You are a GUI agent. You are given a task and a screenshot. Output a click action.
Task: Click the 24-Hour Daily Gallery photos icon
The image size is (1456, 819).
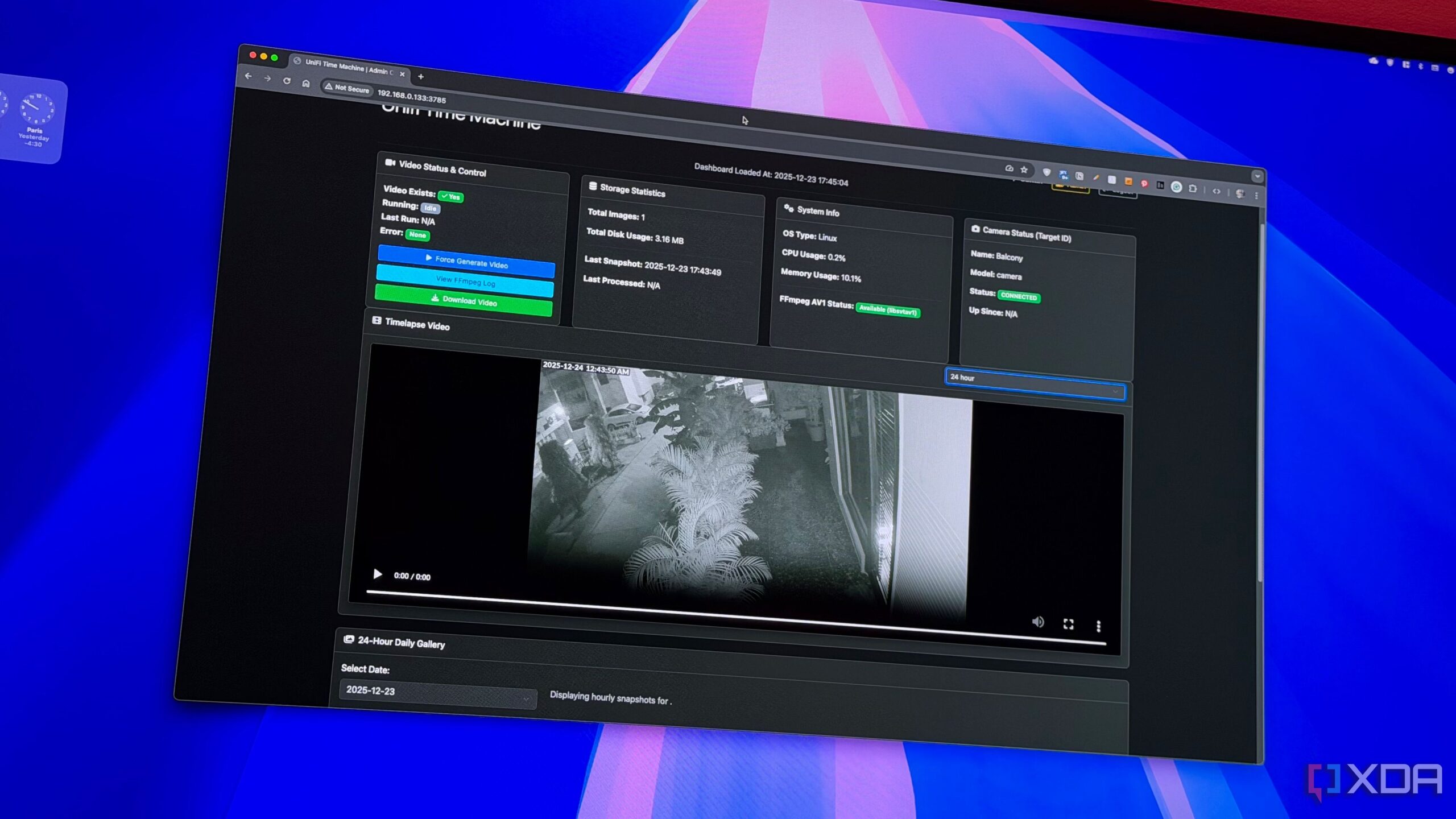349,639
